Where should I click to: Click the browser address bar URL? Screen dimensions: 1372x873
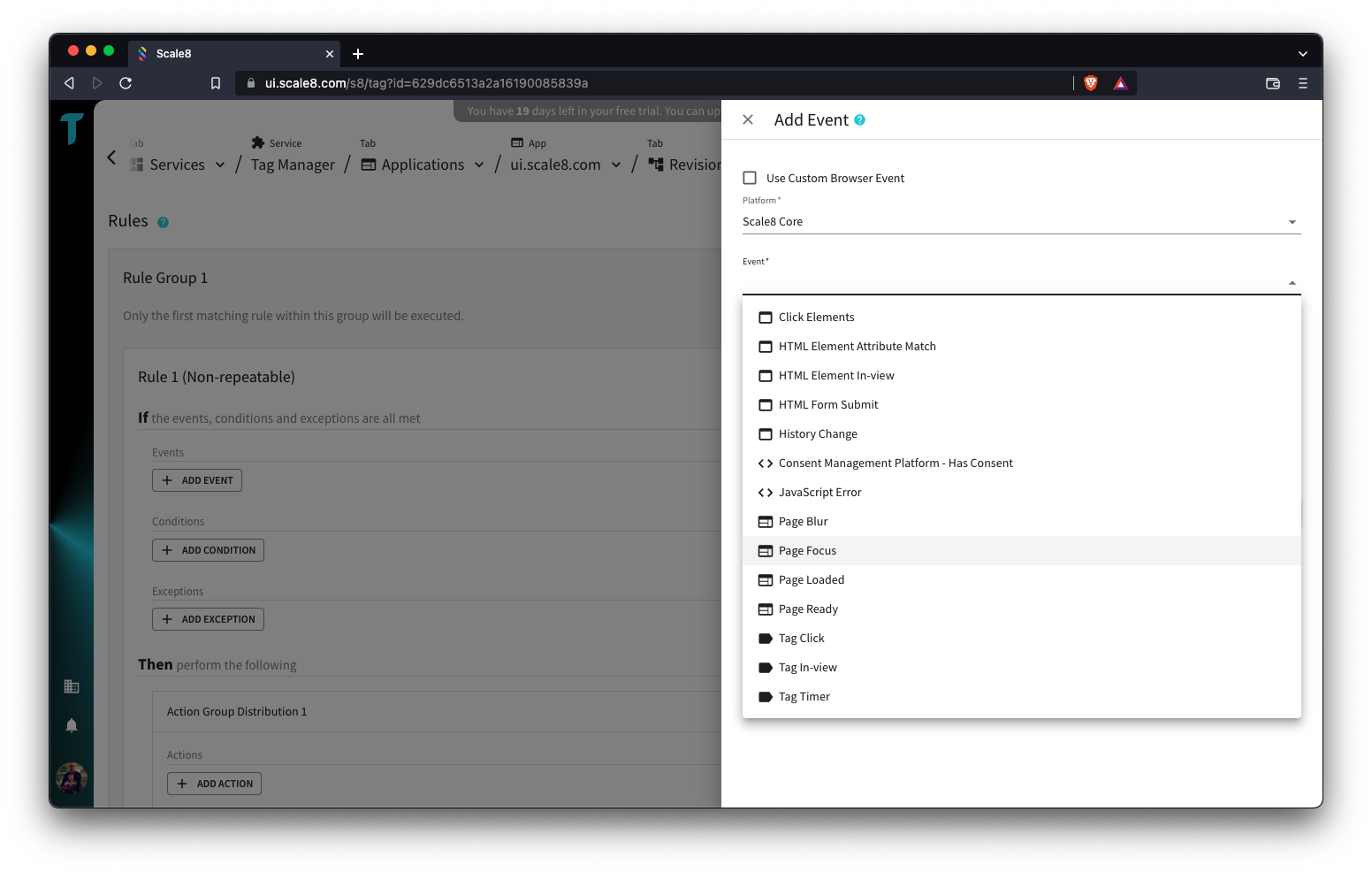[x=426, y=83]
